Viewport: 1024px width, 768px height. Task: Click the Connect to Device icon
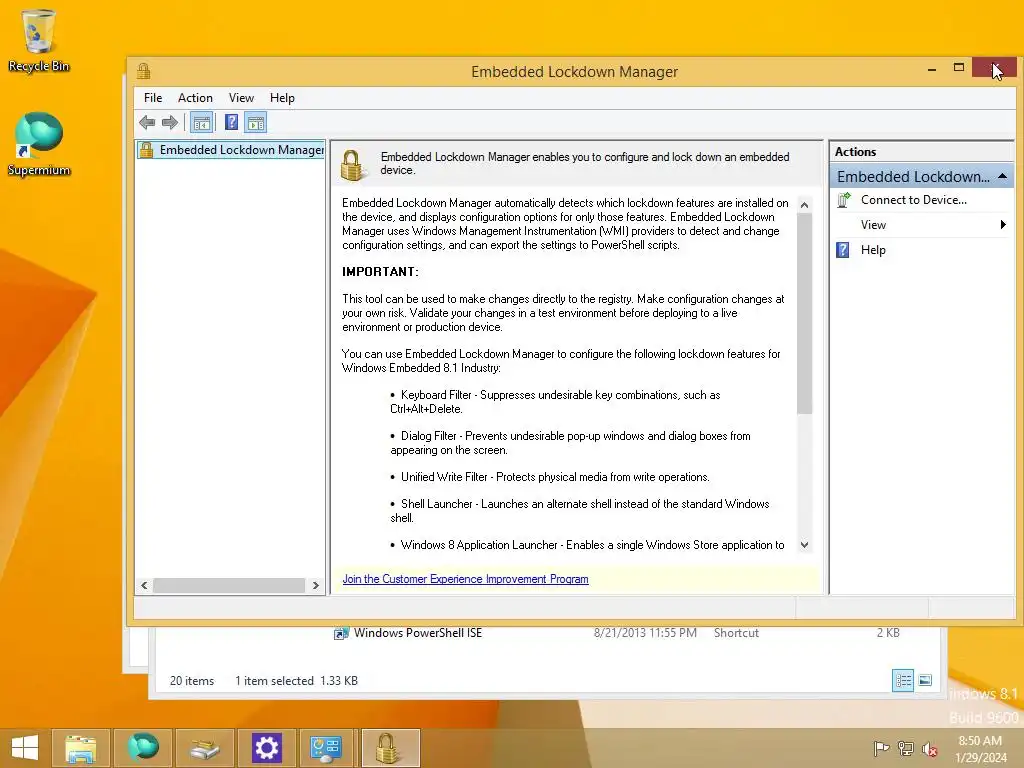(x=844, y=200)
